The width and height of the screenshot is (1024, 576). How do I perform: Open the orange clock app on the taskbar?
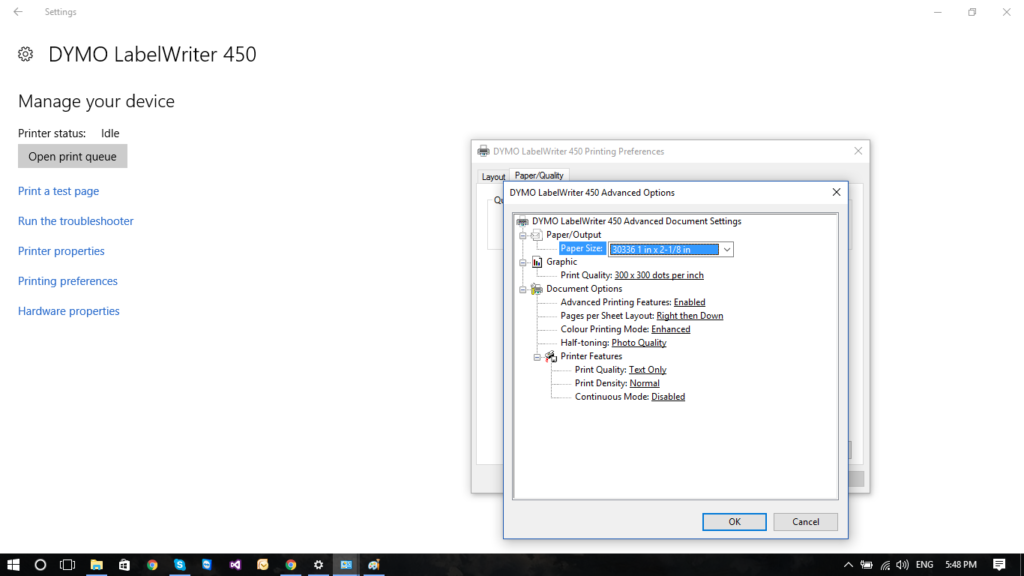[263, 565]
